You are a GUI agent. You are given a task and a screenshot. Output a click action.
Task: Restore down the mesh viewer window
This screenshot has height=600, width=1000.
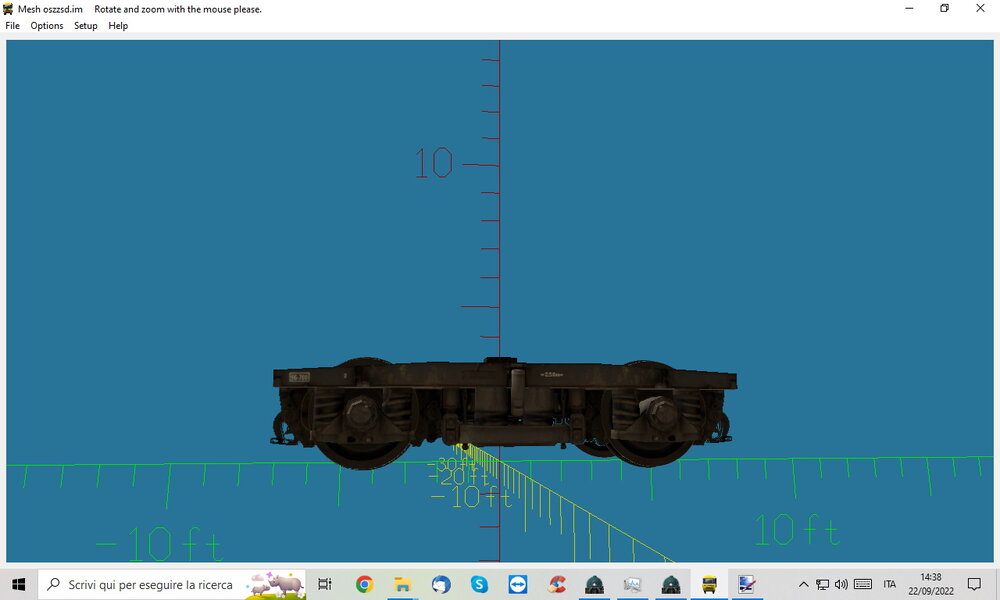pos(945,8)
